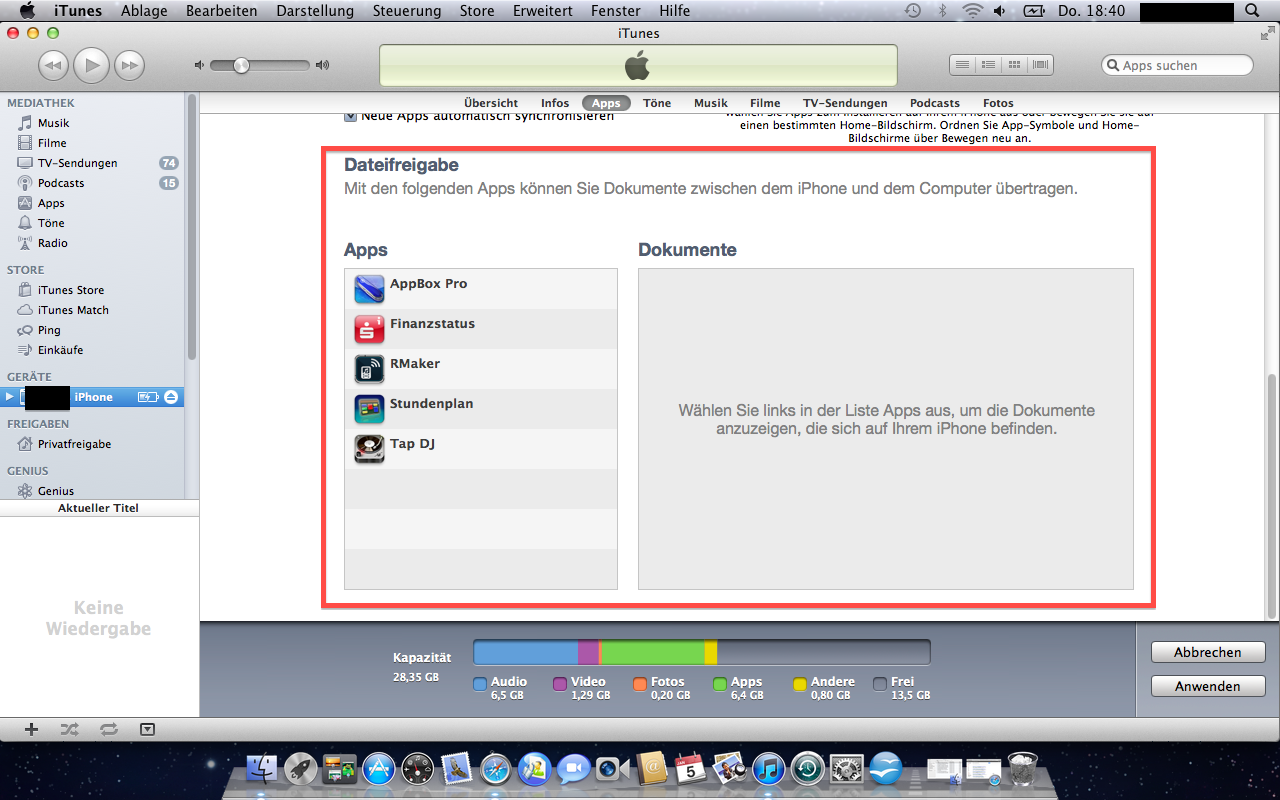Open the Trash in the Dock
Screen dimensions: 1280x800
(1023, 768)
